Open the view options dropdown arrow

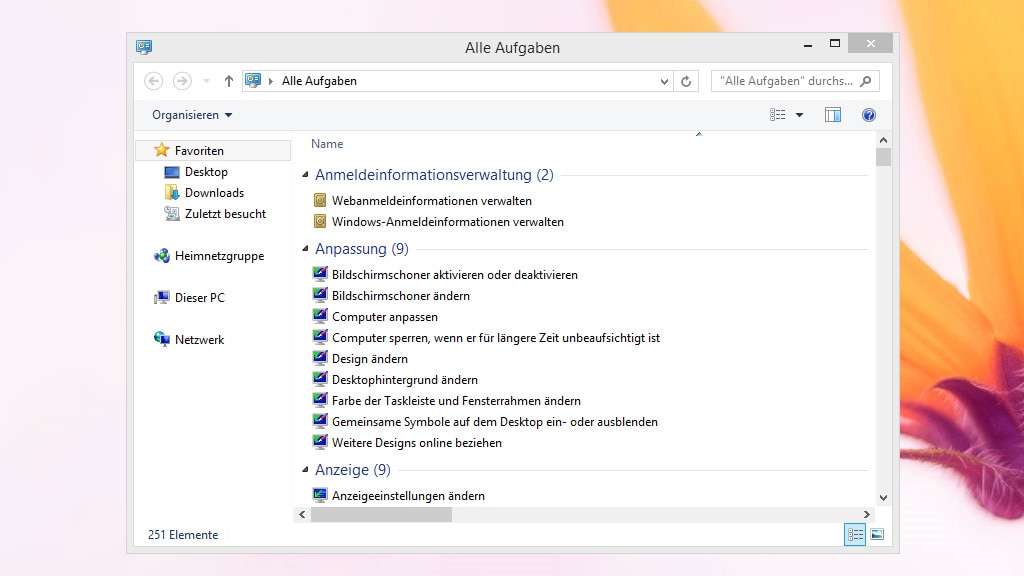coord(799,115)
